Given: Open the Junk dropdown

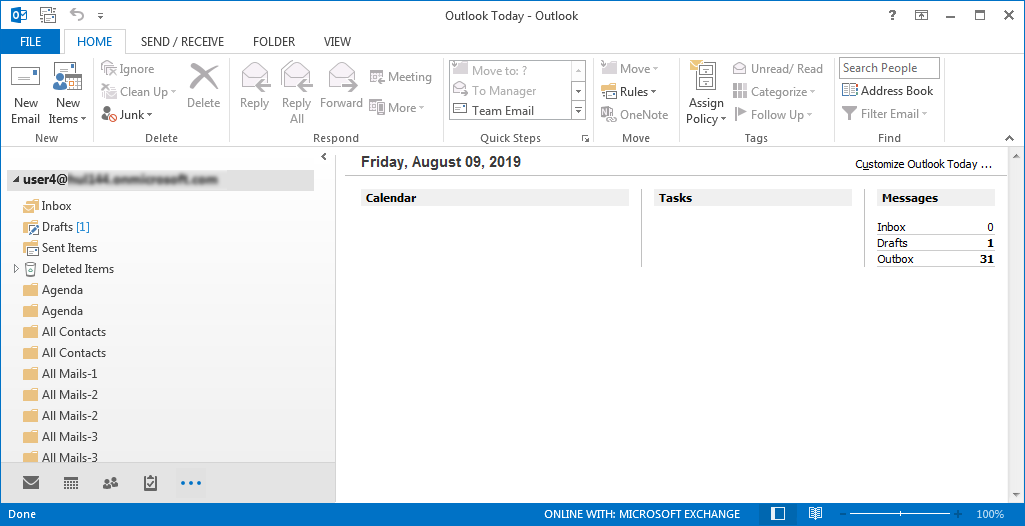Looking at the screenshot, I should (x=127, y=114).
